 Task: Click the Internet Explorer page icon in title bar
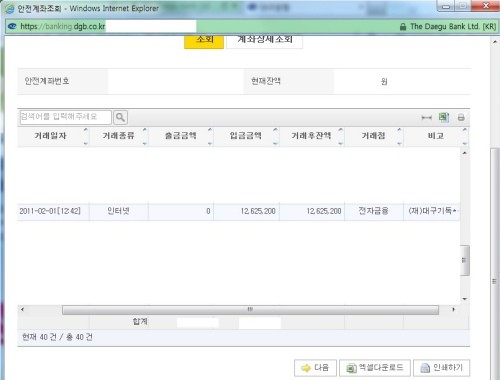[10, 8]
